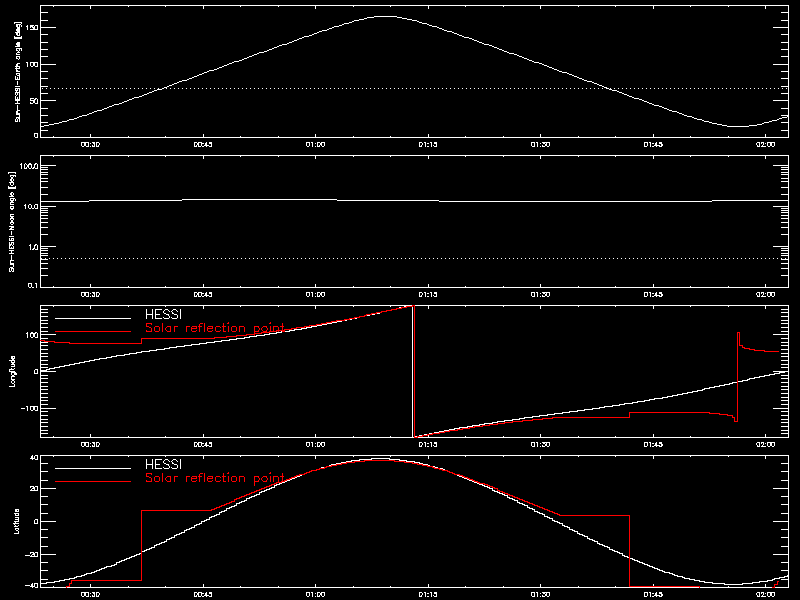This screenshot has height=600, width=800.
Task: Click the red legend line sample on Longitude plot
Action: tap(93, 332)
